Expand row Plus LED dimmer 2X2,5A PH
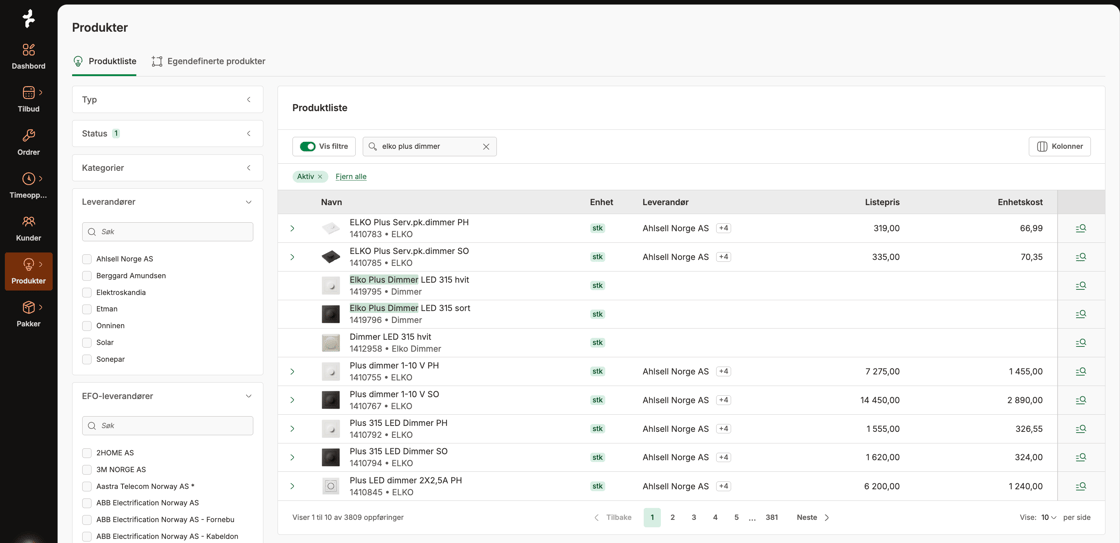Image resolution: width=1120 pixels, height=543 pixels. point(292,485)
